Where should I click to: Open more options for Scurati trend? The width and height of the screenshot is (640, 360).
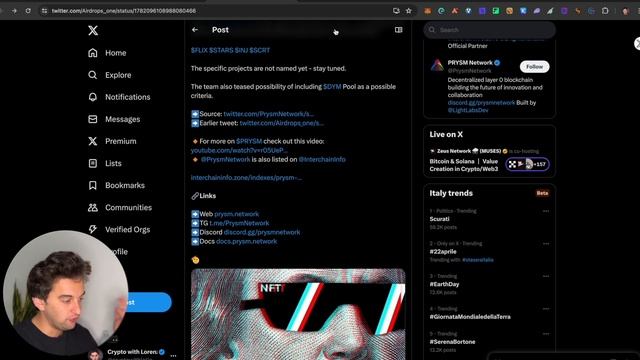546,211
